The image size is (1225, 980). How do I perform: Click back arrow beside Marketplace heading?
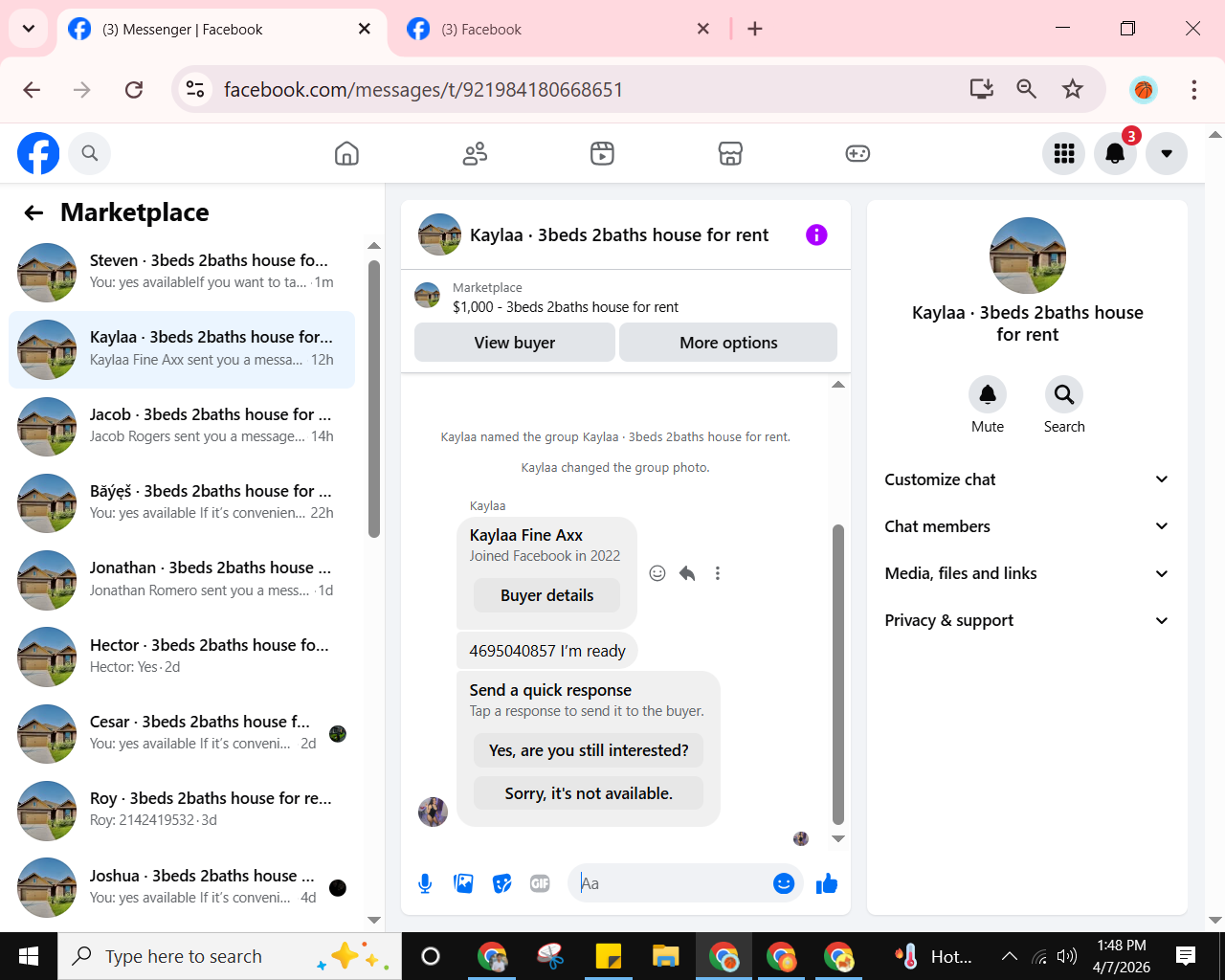(34, 212)
